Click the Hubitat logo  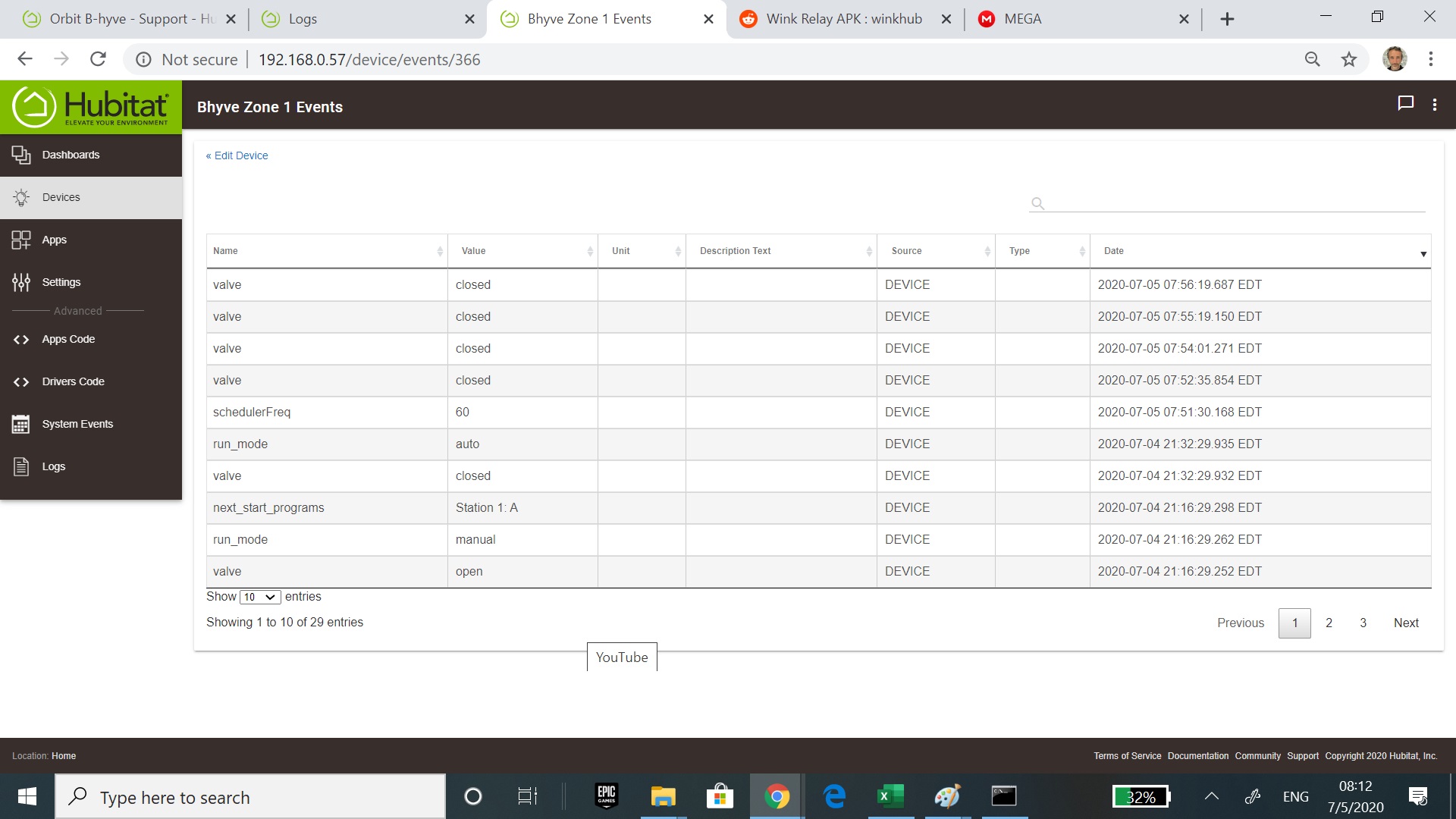click(x=91, y=107)
